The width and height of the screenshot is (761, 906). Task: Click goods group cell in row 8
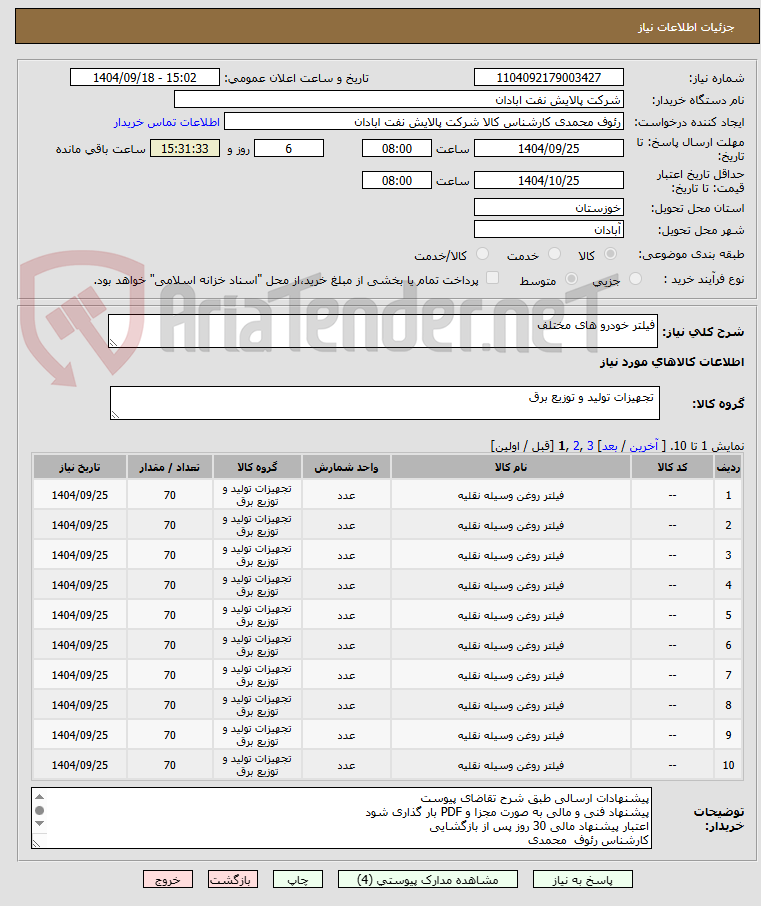click(x=257, y=706)
